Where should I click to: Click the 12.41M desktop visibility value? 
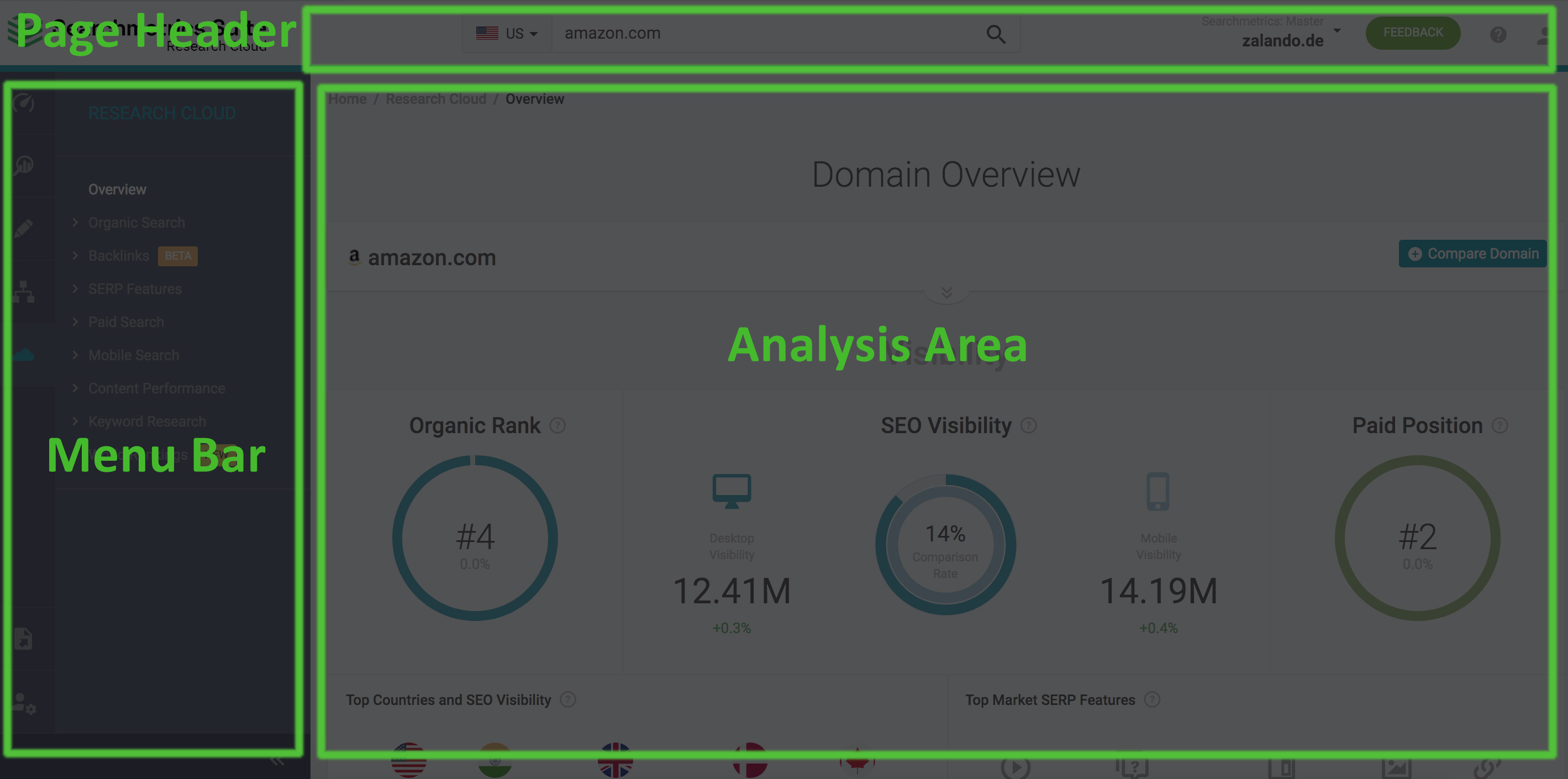click(732, 591)
